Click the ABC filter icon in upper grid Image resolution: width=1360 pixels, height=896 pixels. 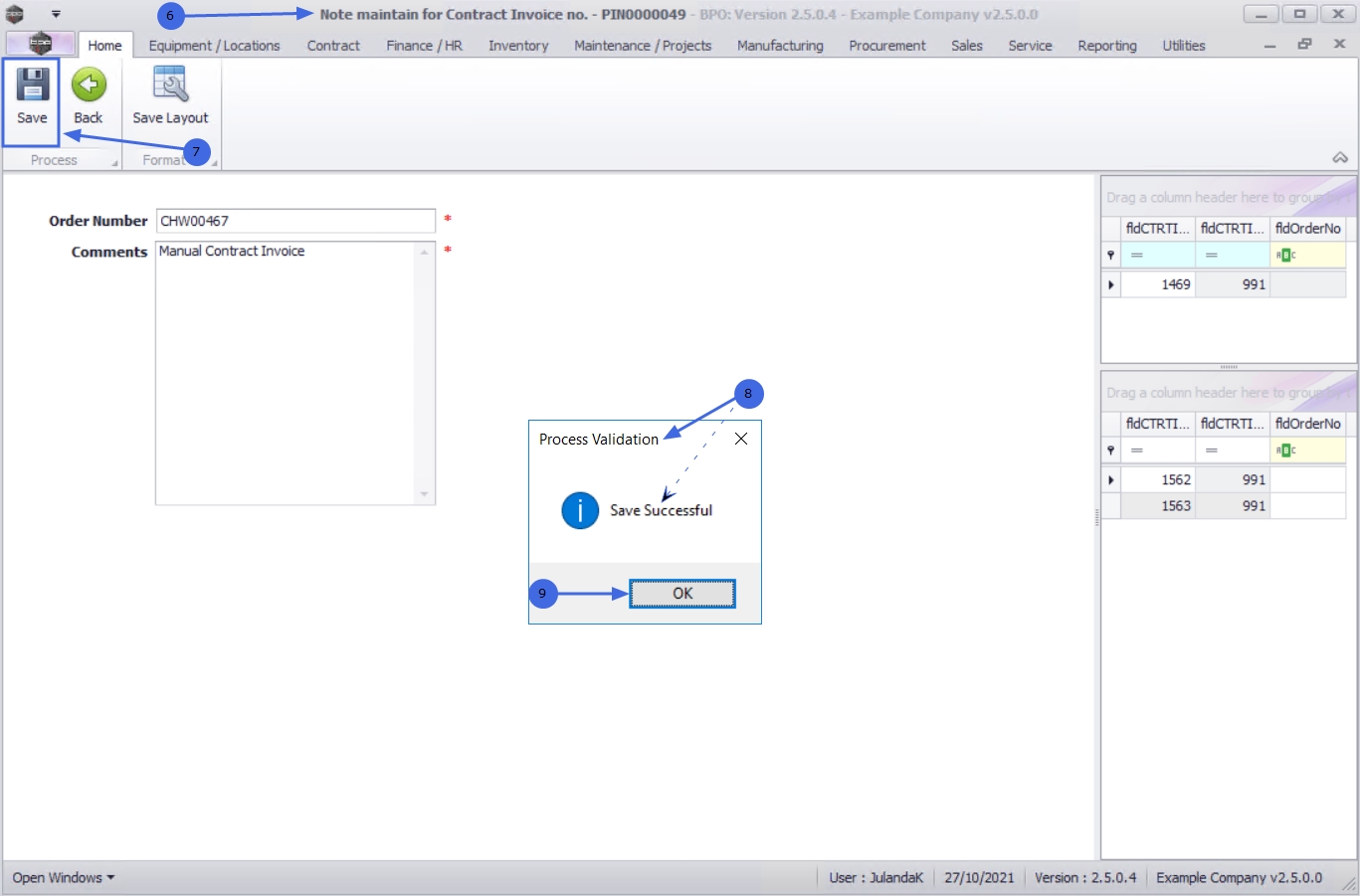coord(1285,256)
